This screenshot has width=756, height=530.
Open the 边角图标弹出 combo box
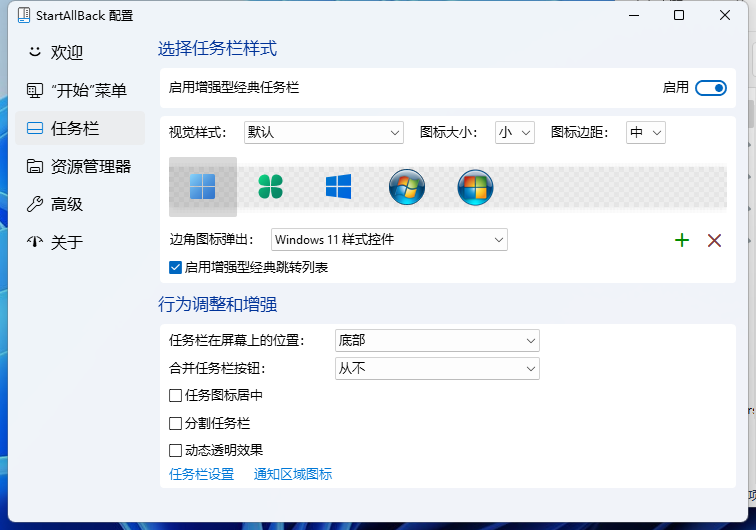click(x=389, y=240)
